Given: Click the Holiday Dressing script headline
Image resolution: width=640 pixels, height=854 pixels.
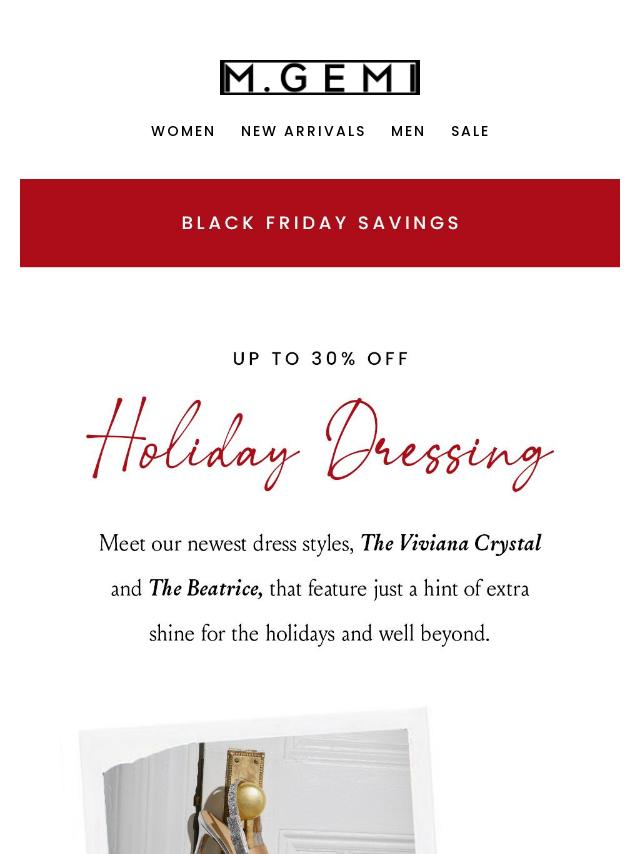Looking at the screenshot, I should (x=320, y=444).
